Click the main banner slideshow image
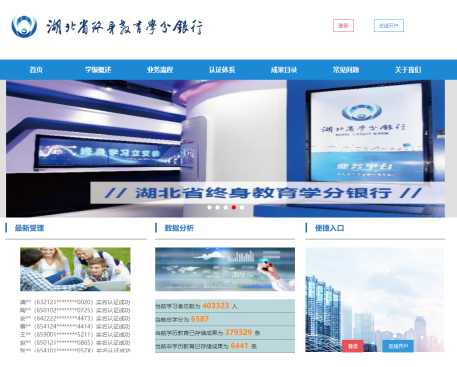 [x=225, y=149]
